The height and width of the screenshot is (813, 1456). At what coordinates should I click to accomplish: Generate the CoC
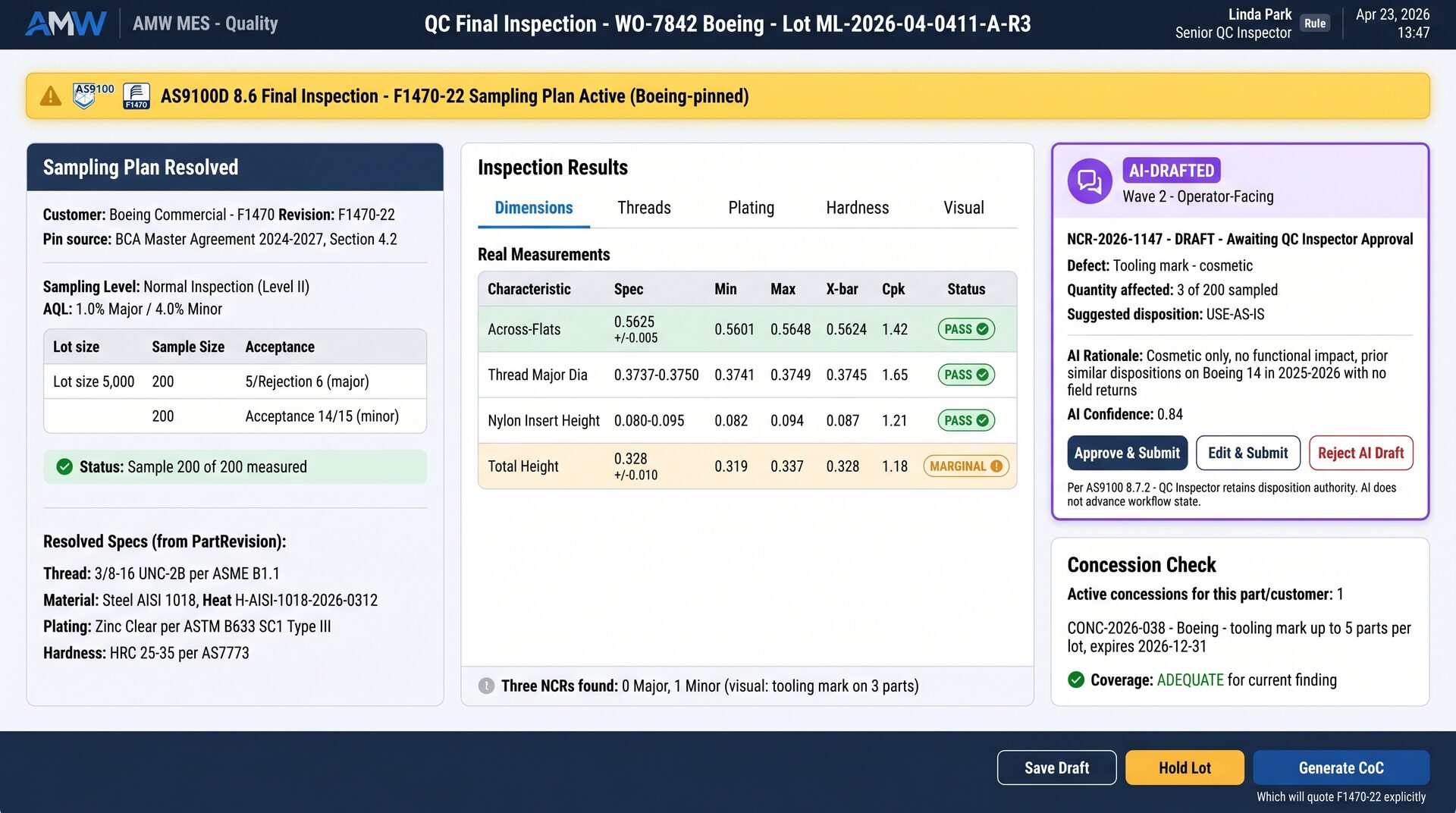click(x=1341, y=767)
